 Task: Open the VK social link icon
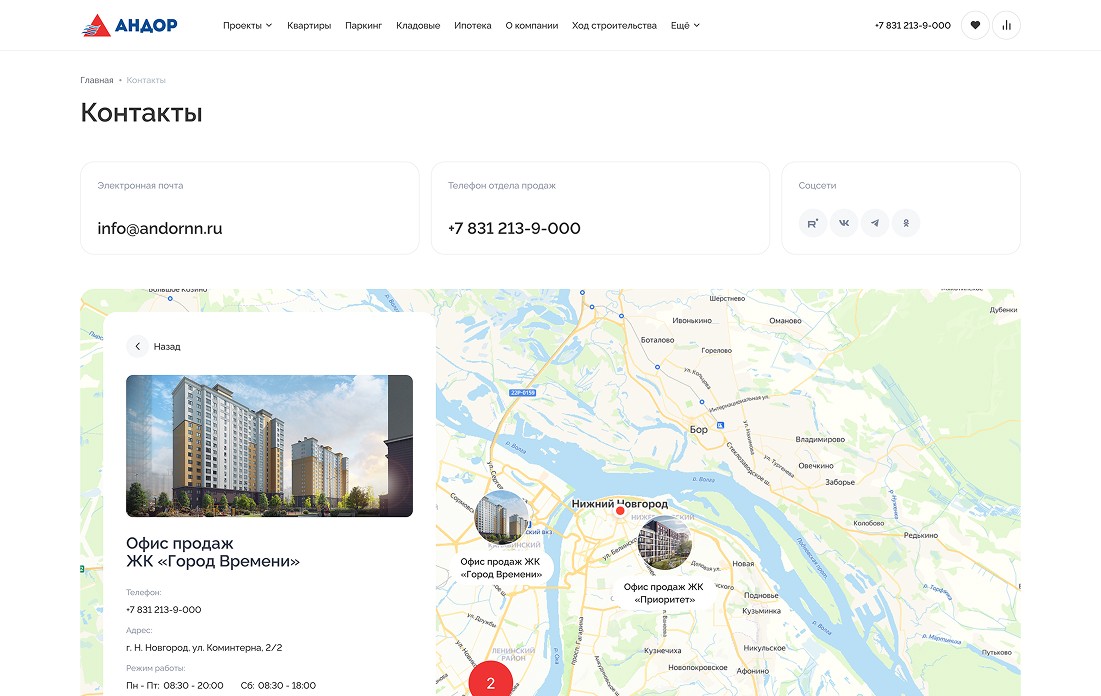click(x=844, y=223)
